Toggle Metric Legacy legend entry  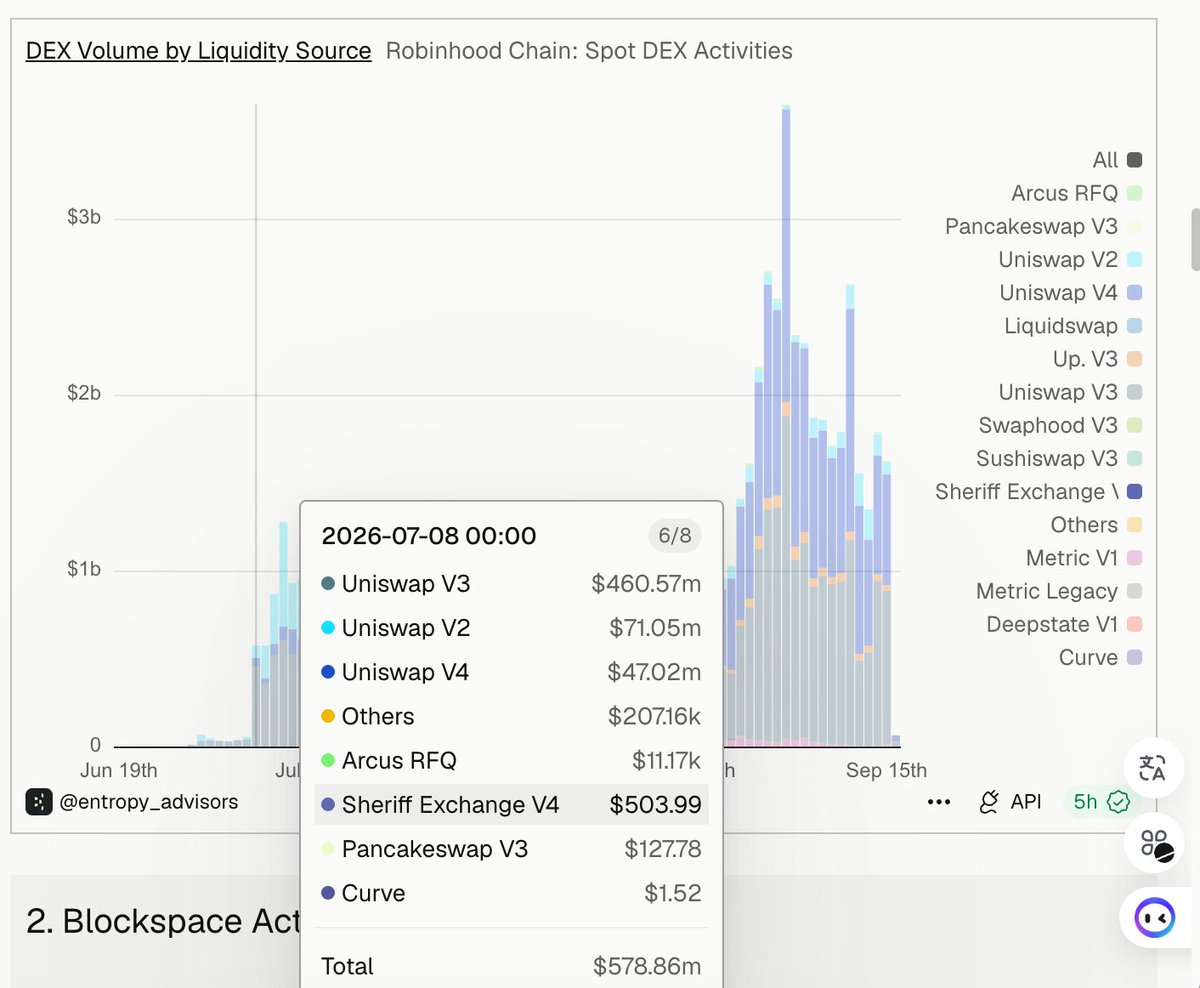pos(1059,591)
